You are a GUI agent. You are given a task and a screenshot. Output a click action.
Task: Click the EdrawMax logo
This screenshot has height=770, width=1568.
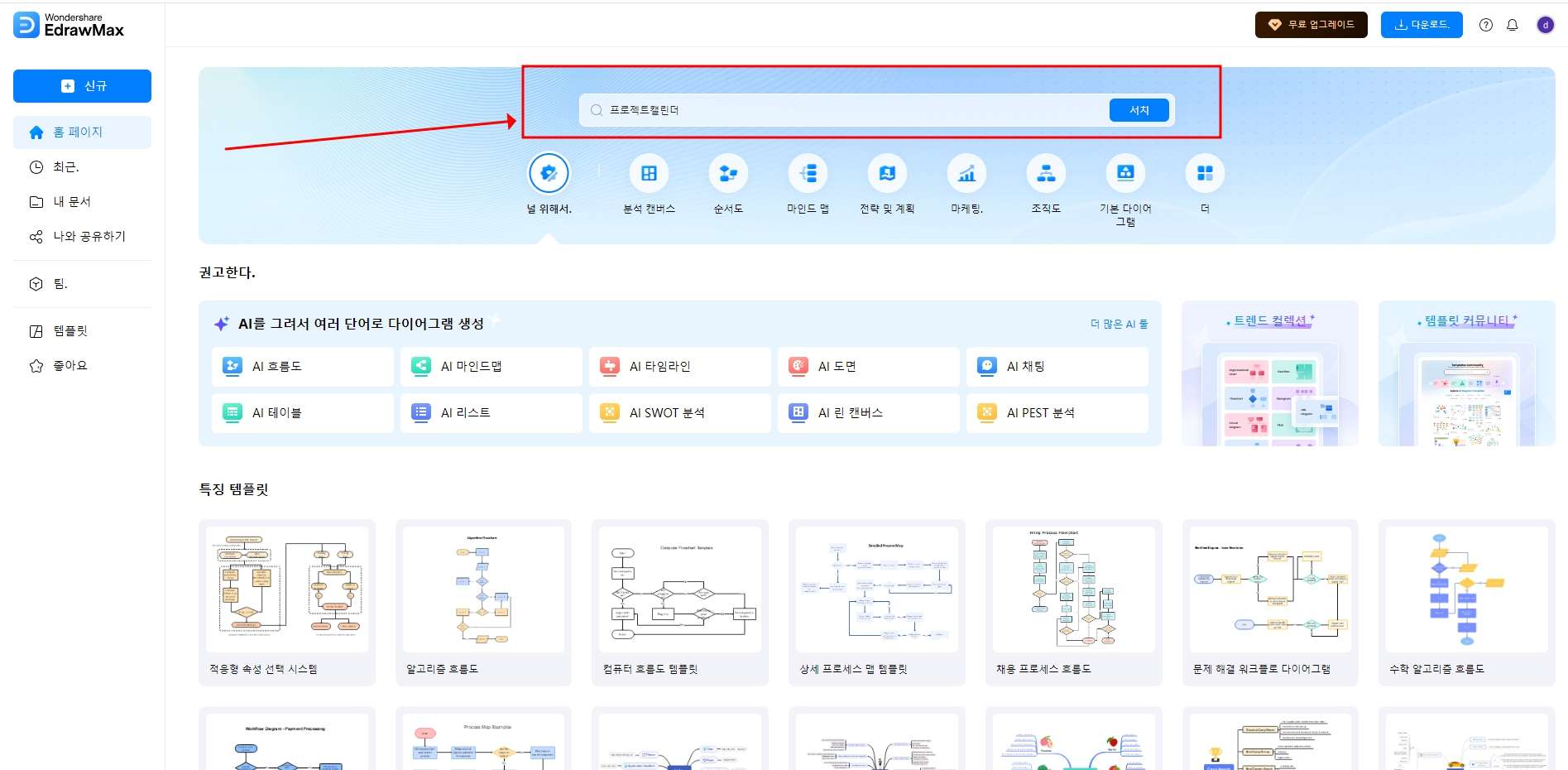coord(69,25)
